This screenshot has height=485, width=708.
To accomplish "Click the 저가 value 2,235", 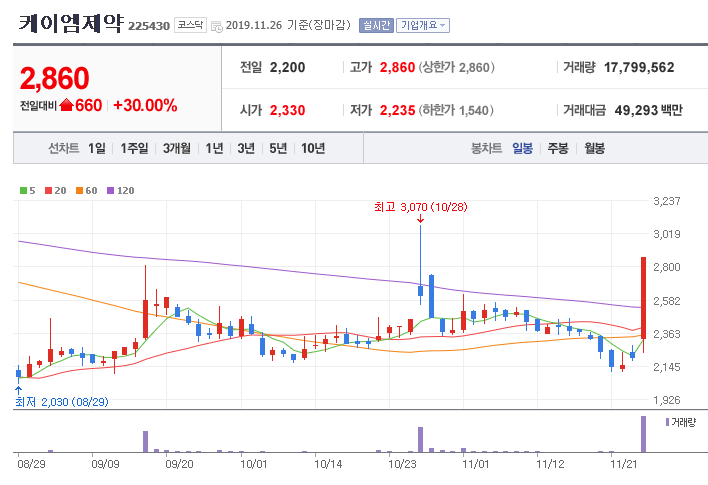I will [397, 110].
